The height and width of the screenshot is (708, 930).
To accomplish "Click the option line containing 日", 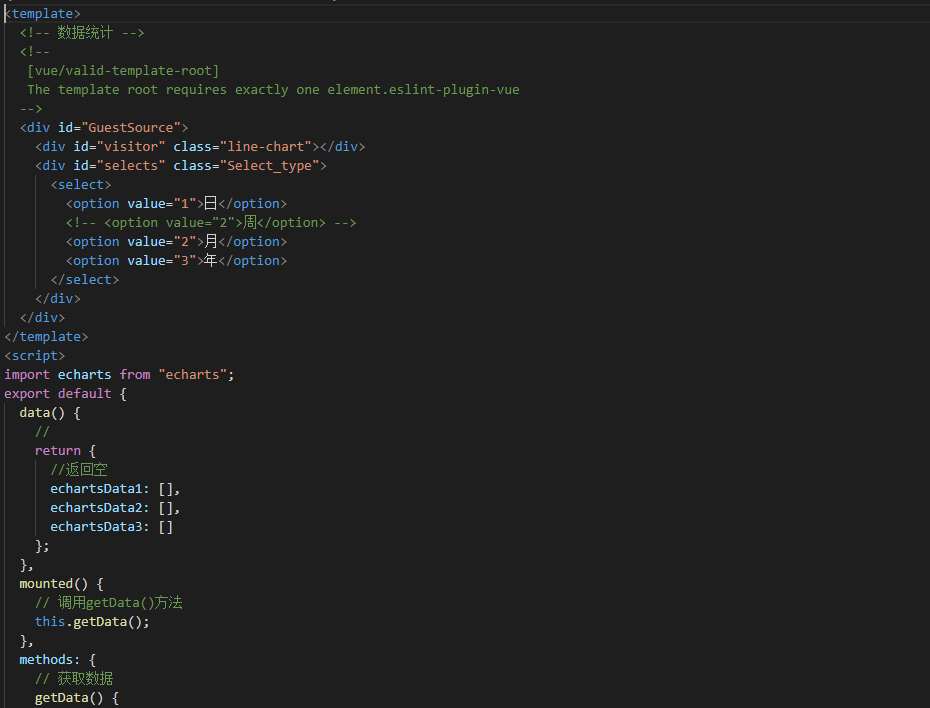I will click(x=176, y=203).
